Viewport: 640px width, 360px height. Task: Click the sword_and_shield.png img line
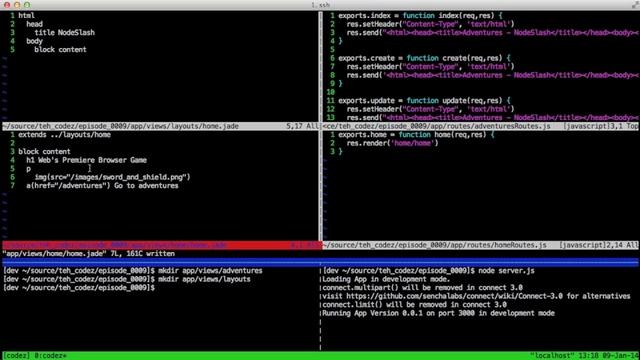coord(112,177)
